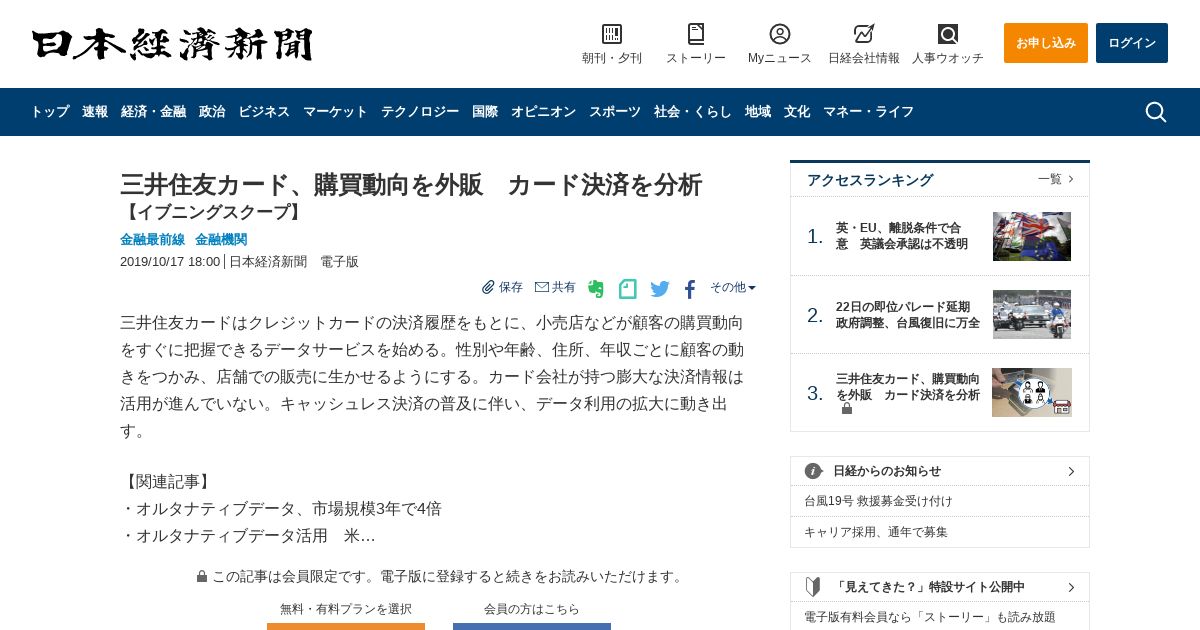
Task: Click the blue member login button
Action: [532, 627]
